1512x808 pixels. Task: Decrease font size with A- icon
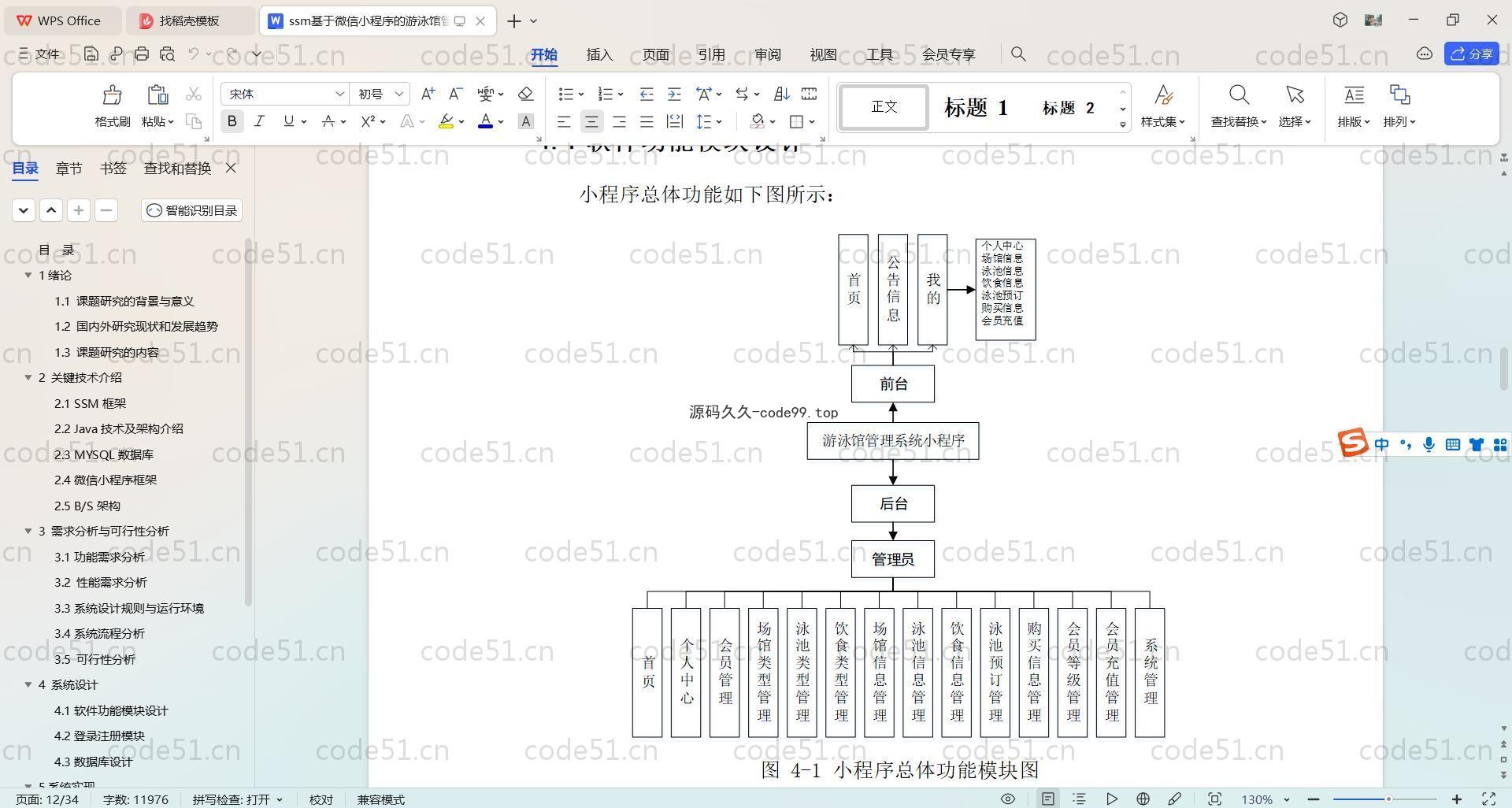tap(455, 94)
